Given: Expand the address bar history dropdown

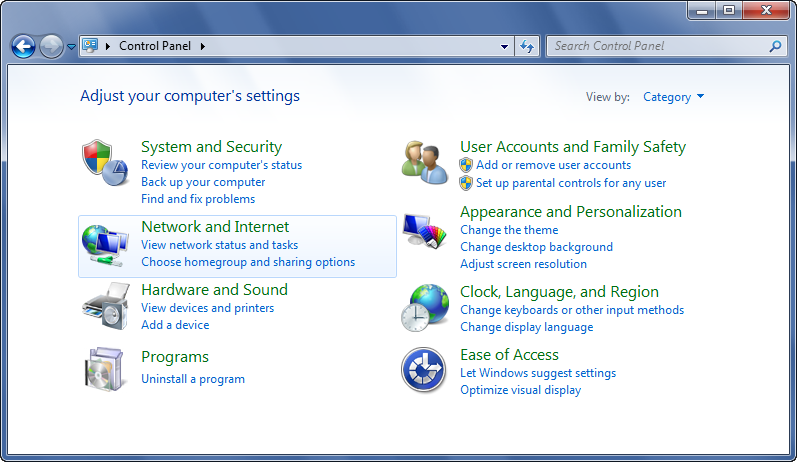Looking at the screenshot, I should pos(504,46).
